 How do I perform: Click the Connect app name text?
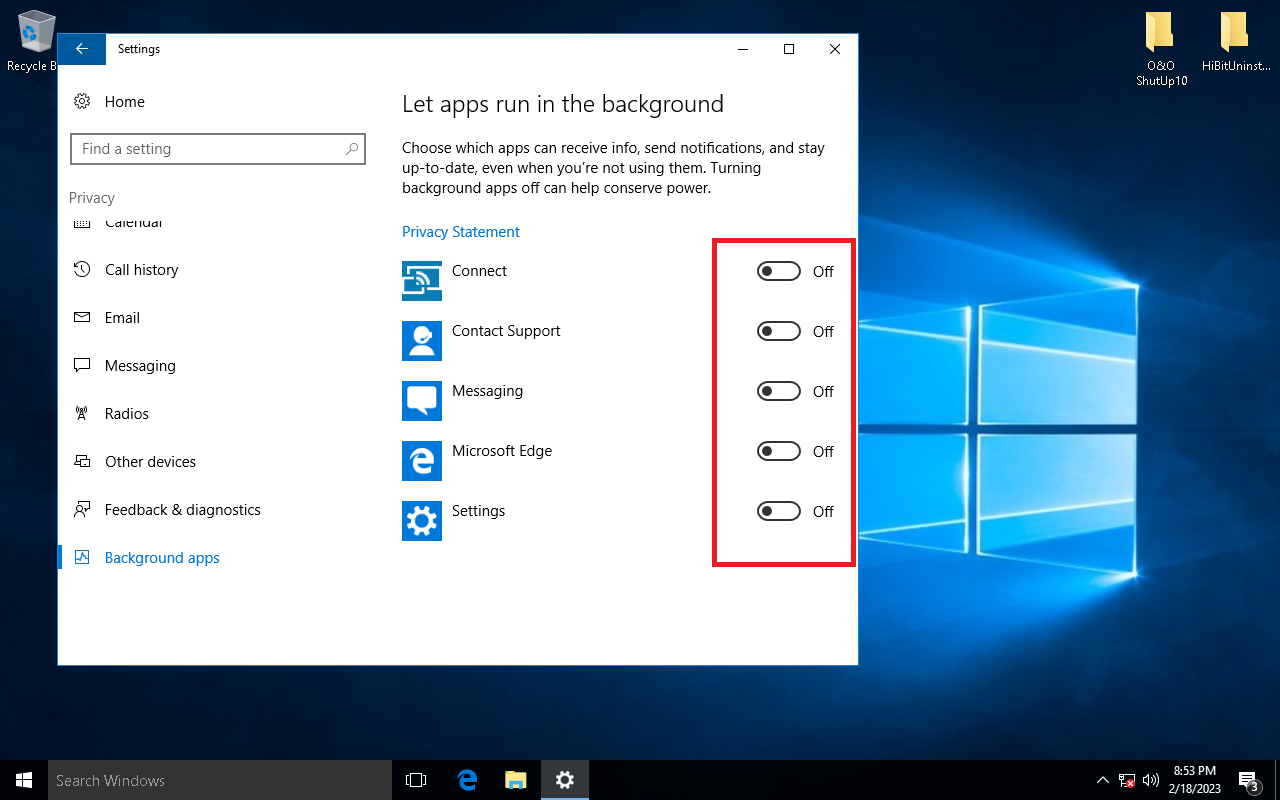479,271
